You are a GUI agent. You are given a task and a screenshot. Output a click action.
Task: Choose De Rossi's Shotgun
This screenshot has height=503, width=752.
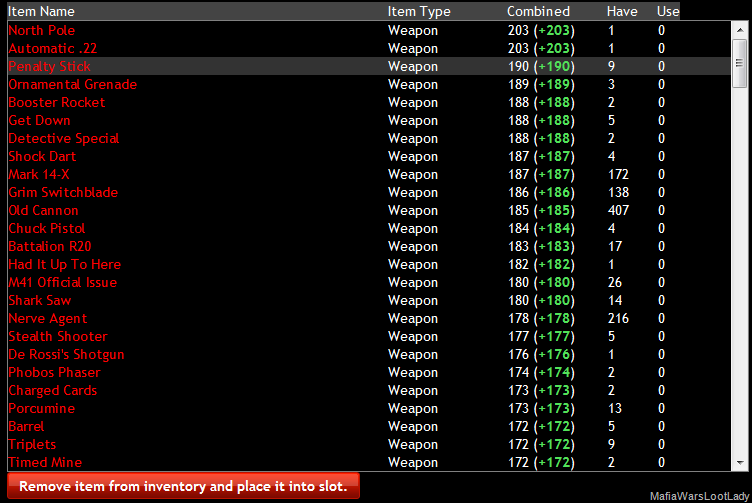(369, 354)
